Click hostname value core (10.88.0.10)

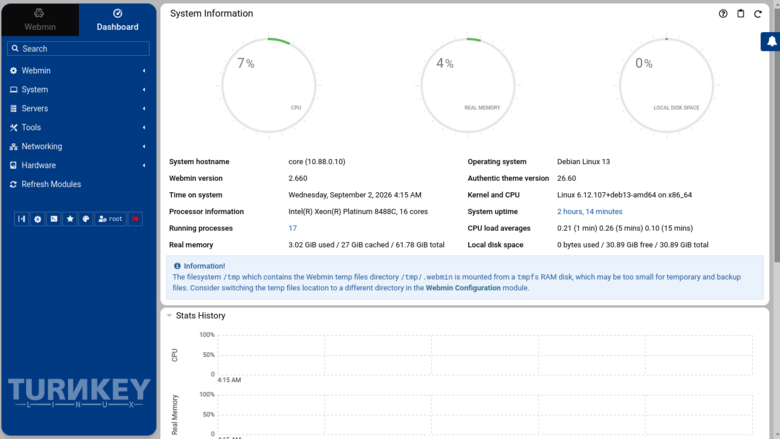click(x=317, y=162)
